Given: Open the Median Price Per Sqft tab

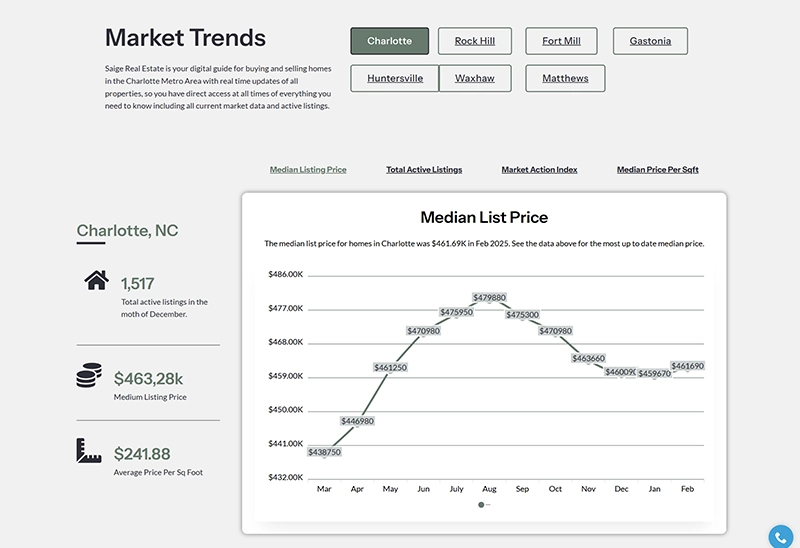Looking at the screenshot, I should point(657,170).
